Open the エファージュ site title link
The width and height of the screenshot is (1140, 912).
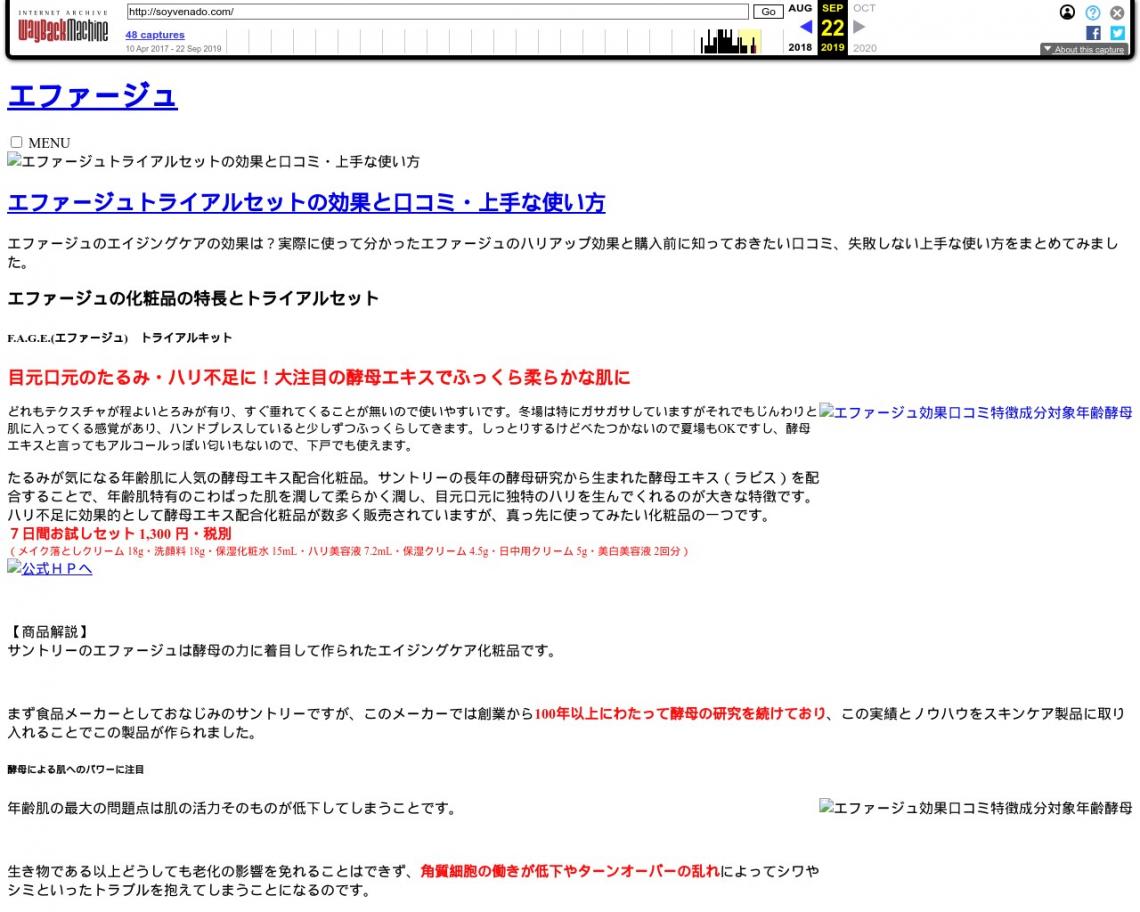(x=92, y=96)
